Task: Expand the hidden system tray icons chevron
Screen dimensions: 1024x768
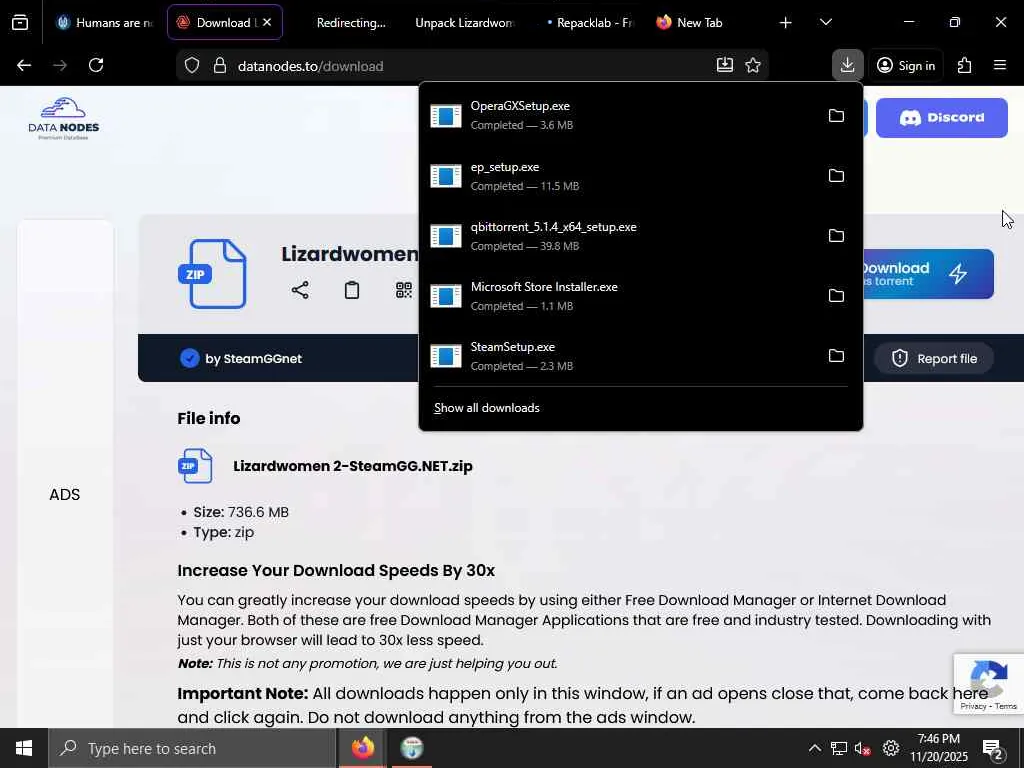Action: pyautogui.click(x=814, y=748)
